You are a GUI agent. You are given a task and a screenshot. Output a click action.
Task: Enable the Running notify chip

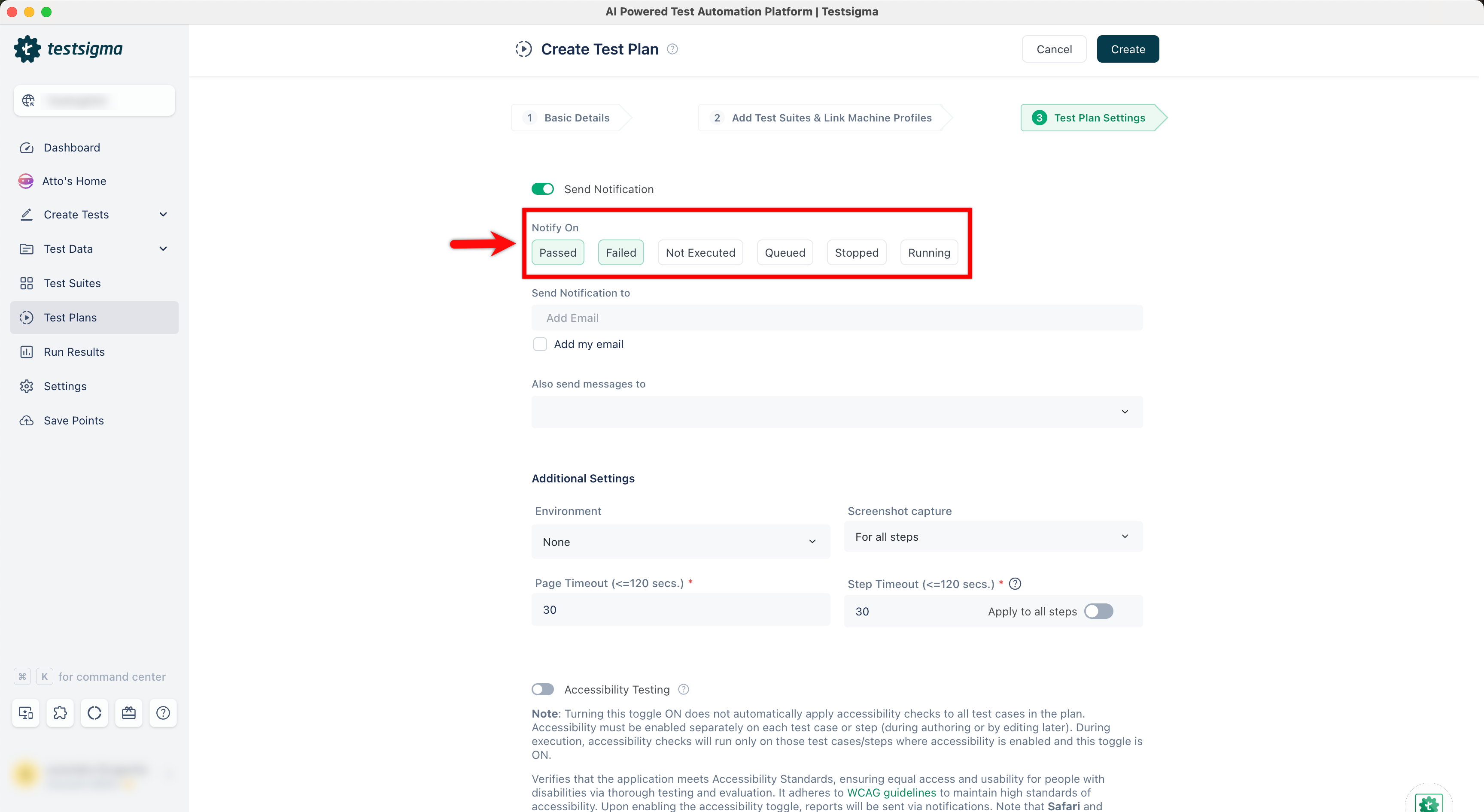929,253
